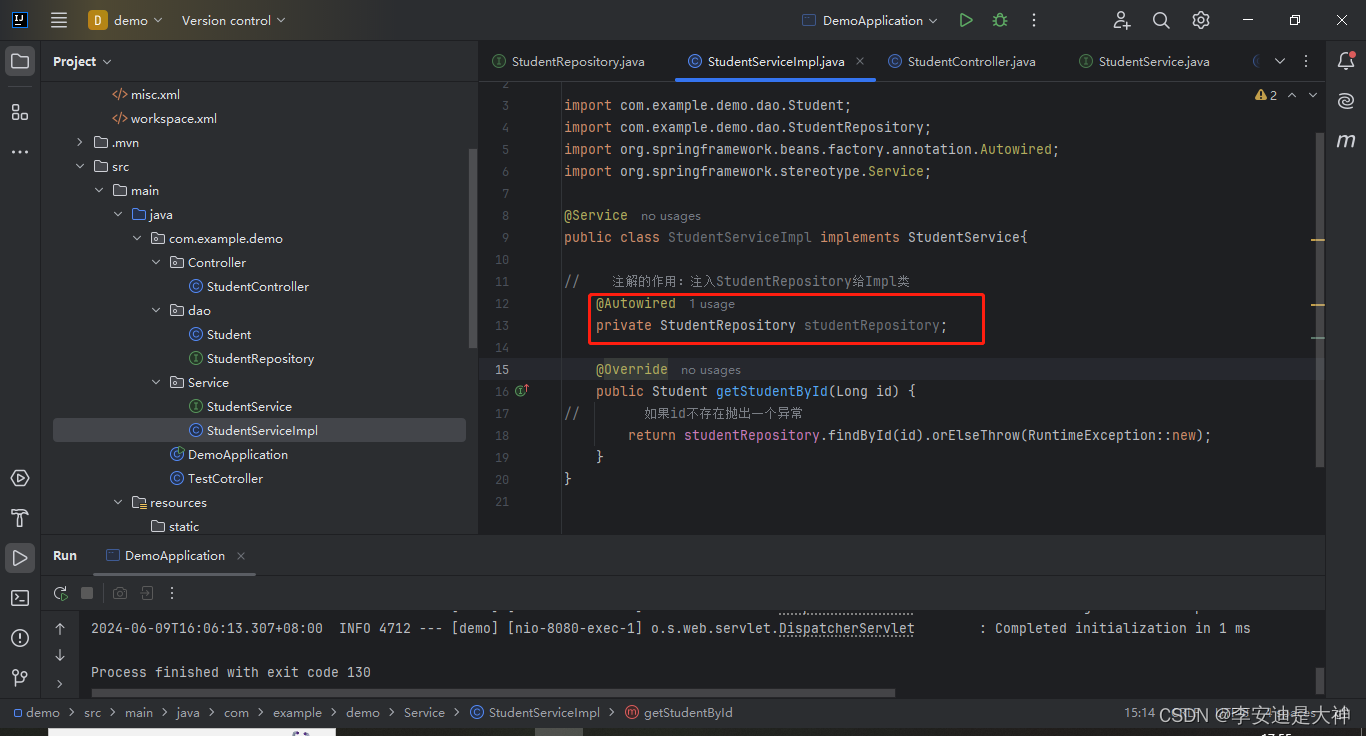Go to next highlighted problem arrow
Viewport: 1366px width, 736px height.
(1313, 95)
